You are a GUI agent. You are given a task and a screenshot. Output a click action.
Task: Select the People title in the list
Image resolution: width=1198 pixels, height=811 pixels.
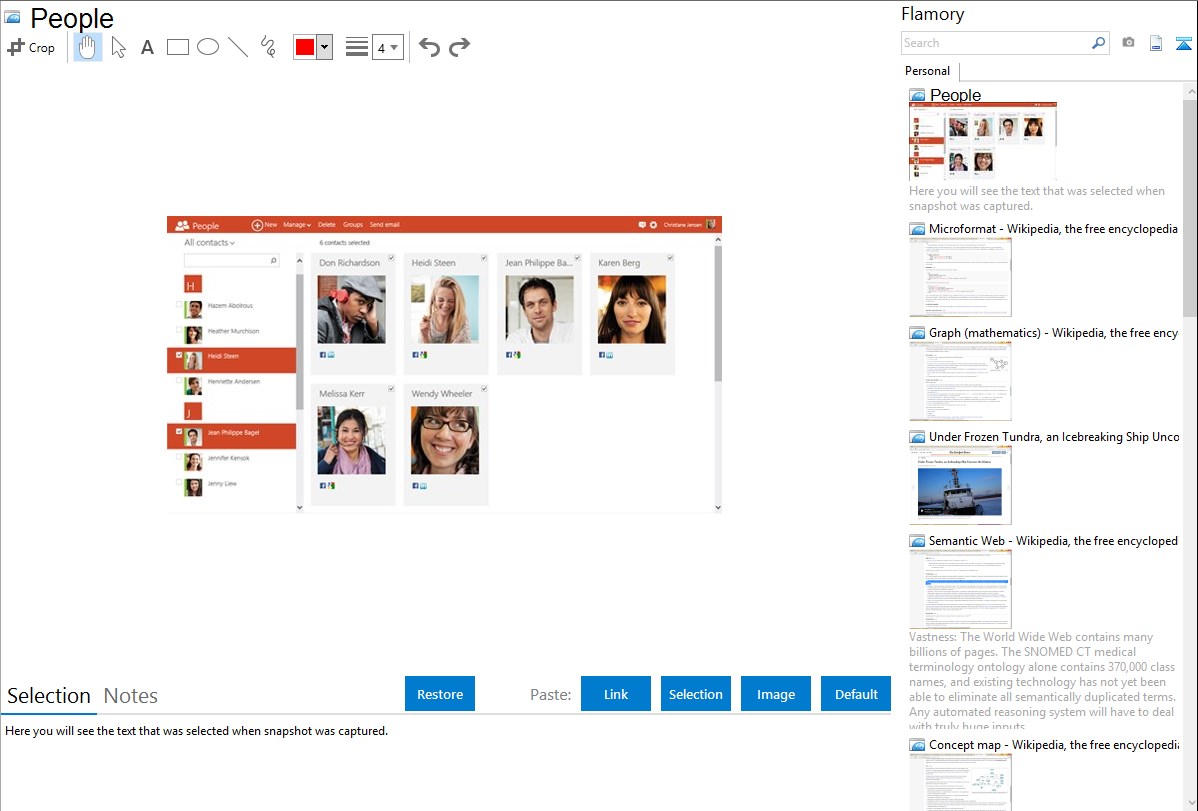click(x=956, y=96)
